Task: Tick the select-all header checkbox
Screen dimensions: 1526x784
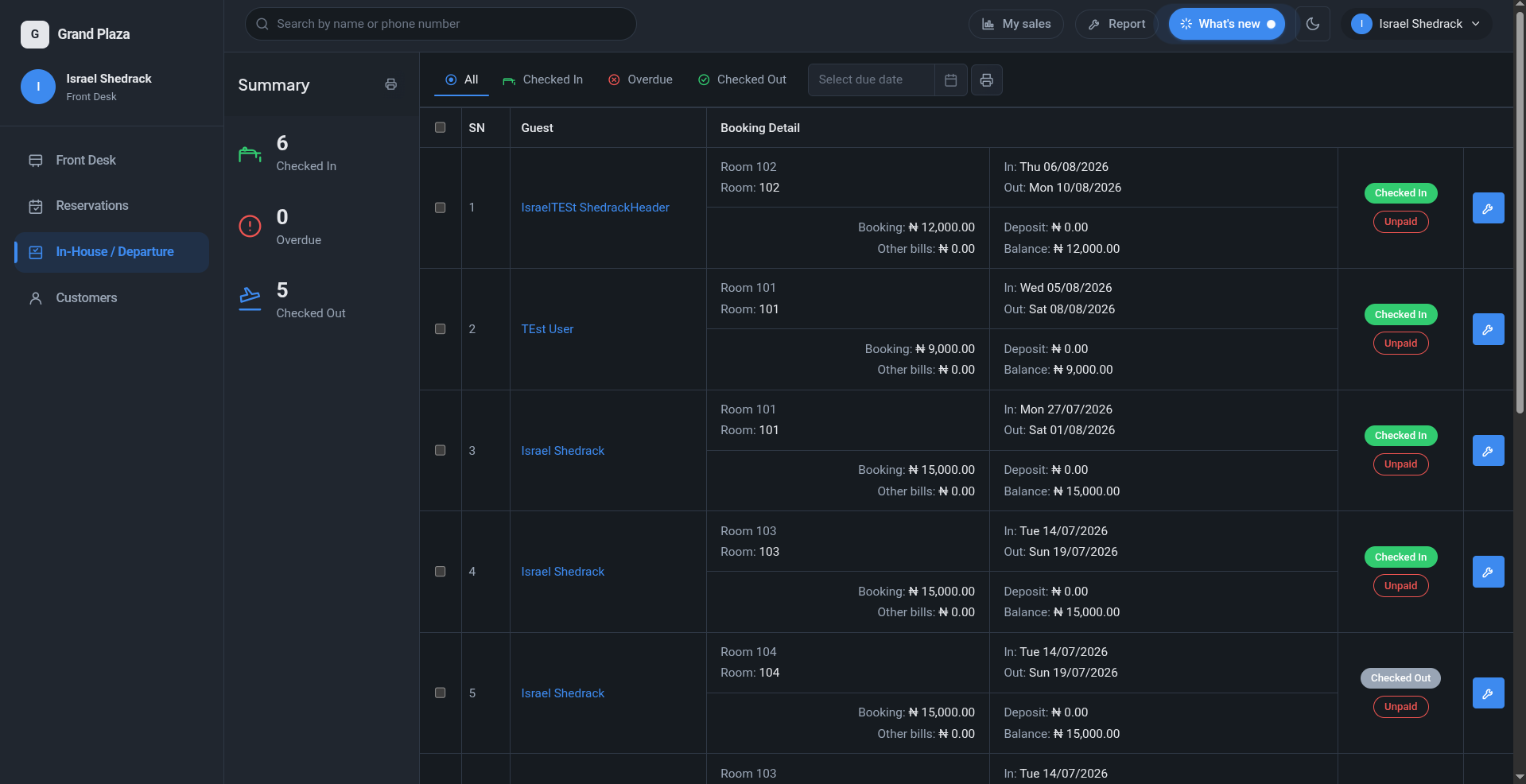Action: pyautogui.click(x=440, y=127)
